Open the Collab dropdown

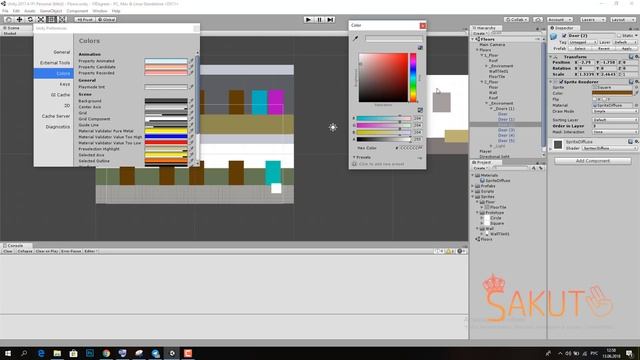tap(516, 19)
